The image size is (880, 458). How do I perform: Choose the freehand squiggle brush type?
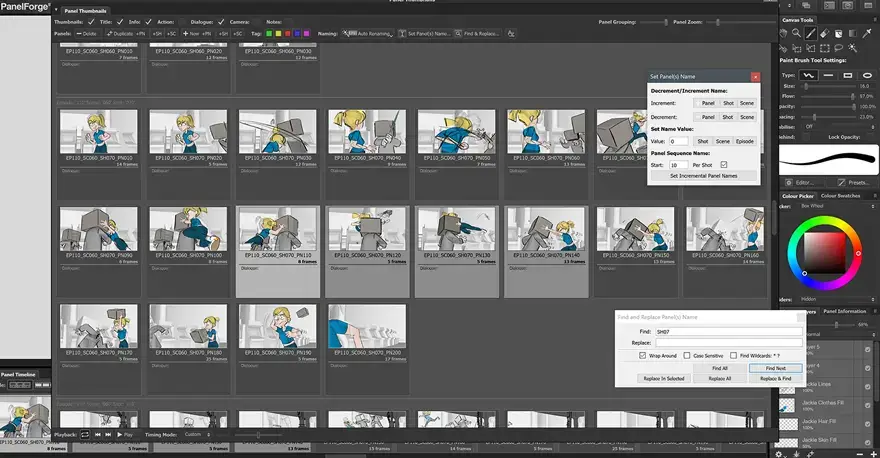pyautogui.click(x=808, y=75)
